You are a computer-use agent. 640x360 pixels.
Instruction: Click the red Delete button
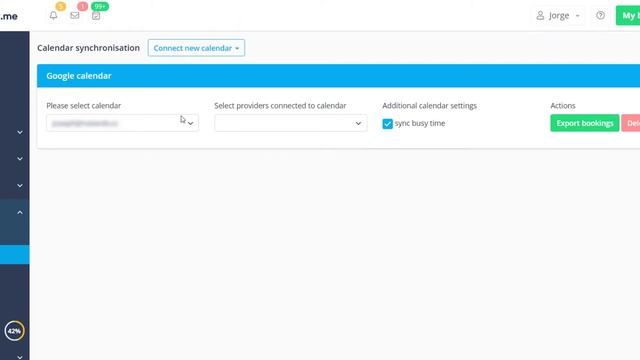pyautogui.click(x=631, y=123)
